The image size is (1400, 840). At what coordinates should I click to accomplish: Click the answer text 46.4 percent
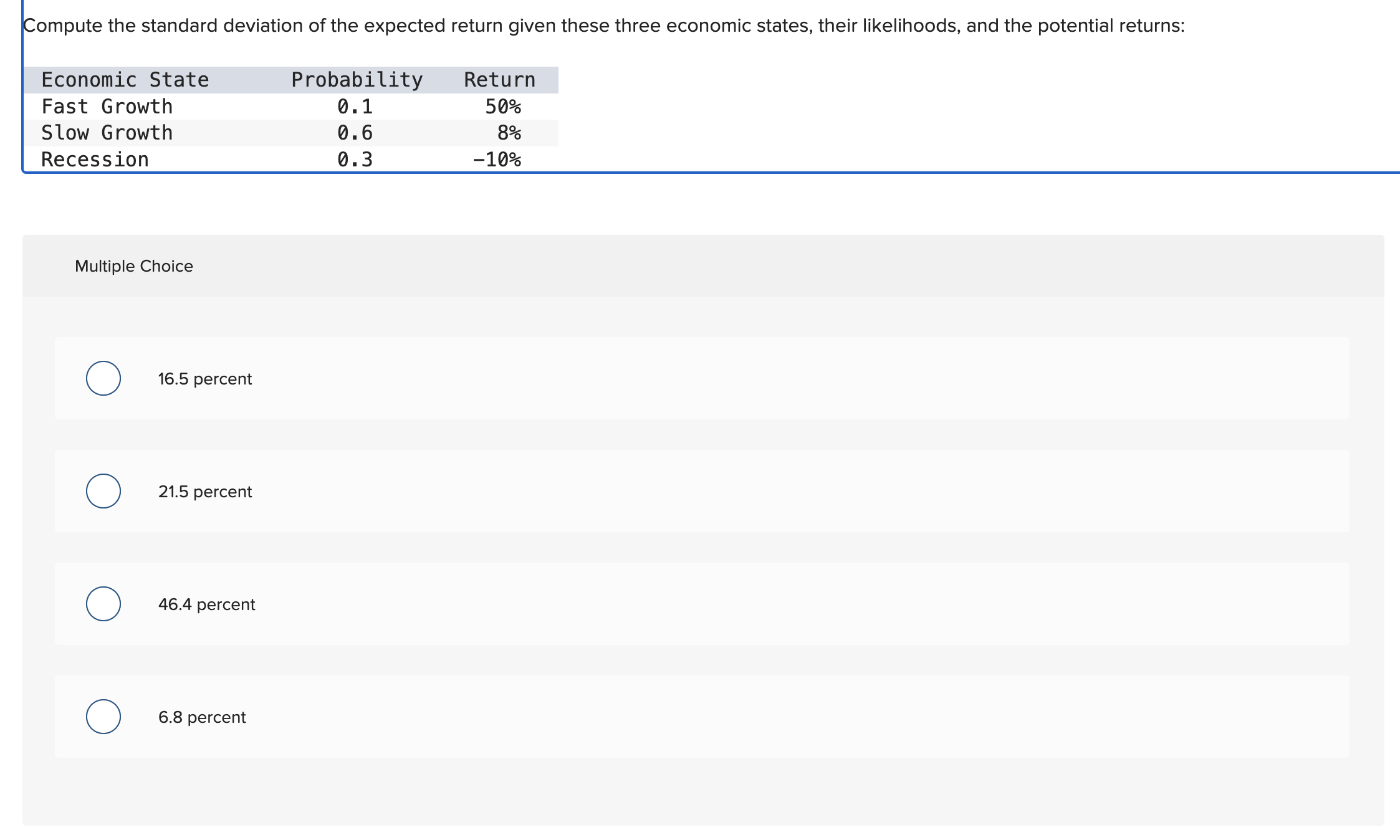point(206,604)
